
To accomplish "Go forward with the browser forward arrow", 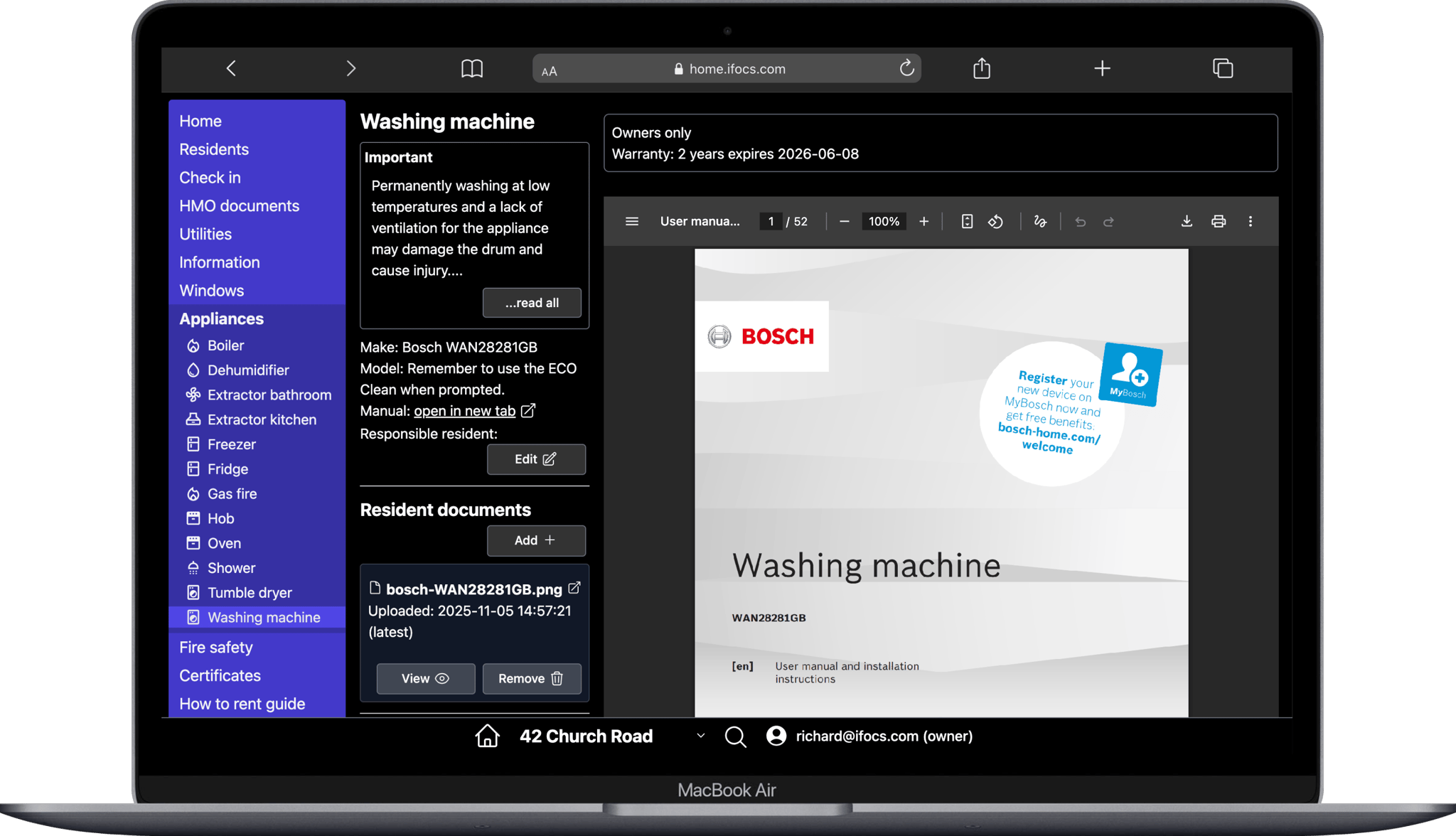I will tap(350, 68).
